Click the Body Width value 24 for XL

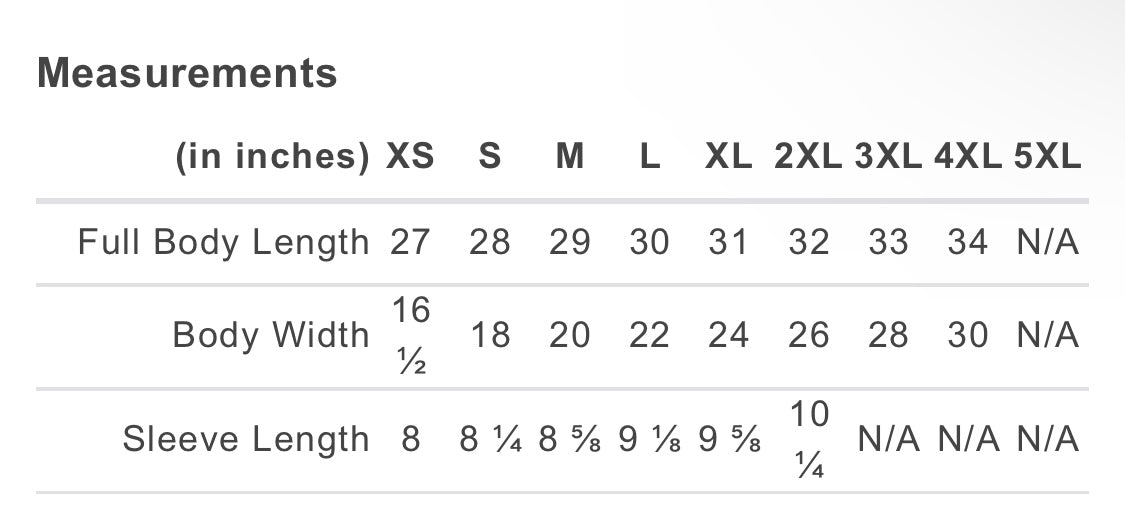728,335
